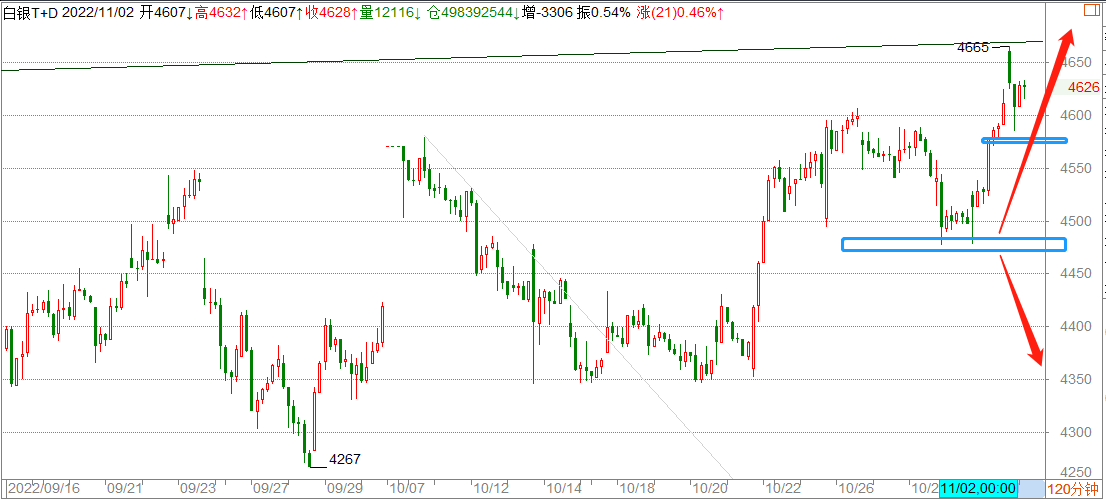This screenshot has width=1106, height=499.
Task: Click the 09/27 date on time axis
Action: (272, 488)
